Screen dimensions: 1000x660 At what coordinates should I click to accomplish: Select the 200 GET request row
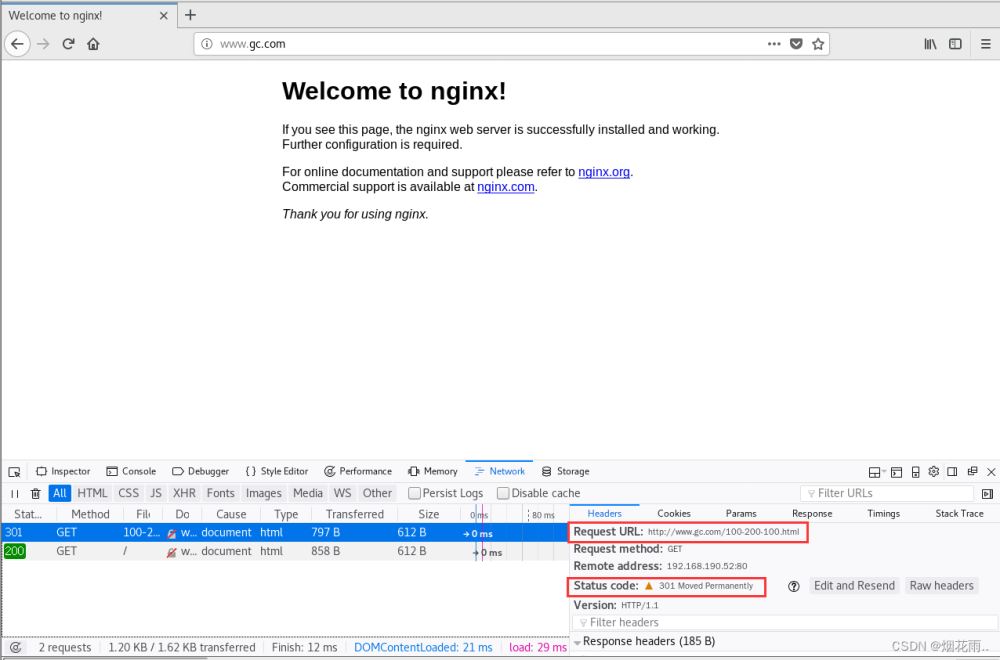(284, 551)
